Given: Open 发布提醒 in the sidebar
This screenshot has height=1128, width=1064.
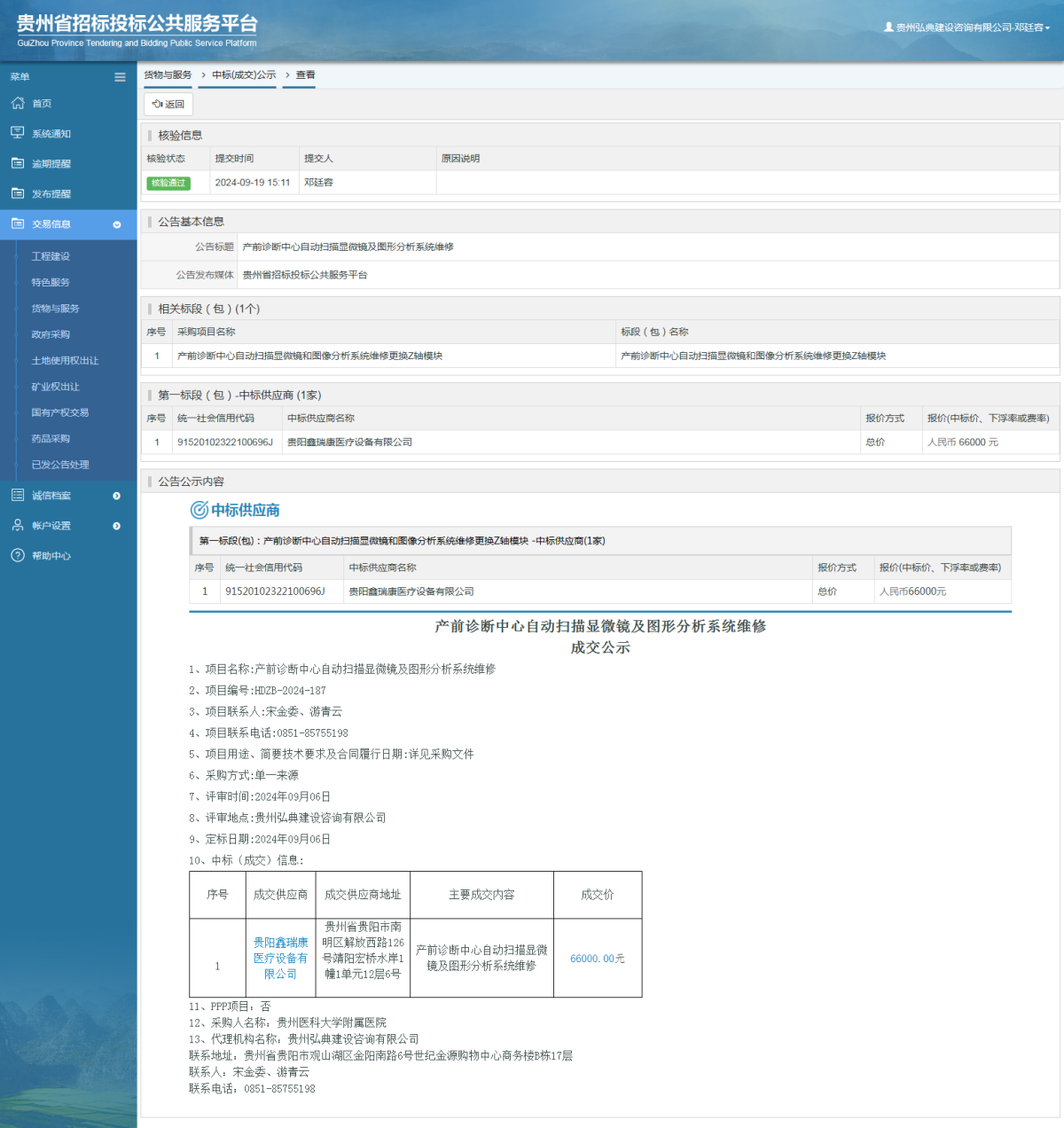Looking at the screenshot, I should coord(51,194).
